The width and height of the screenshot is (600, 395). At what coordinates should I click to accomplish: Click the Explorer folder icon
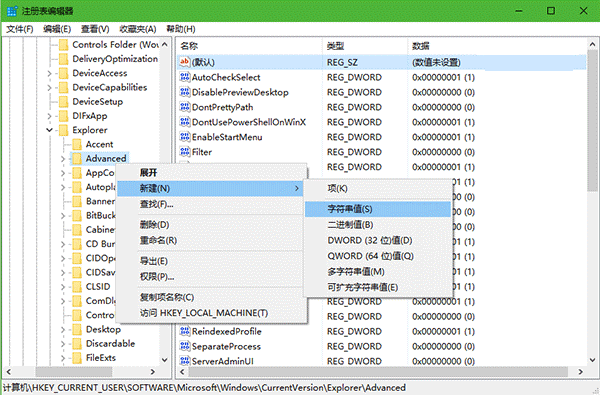(64, 130)
